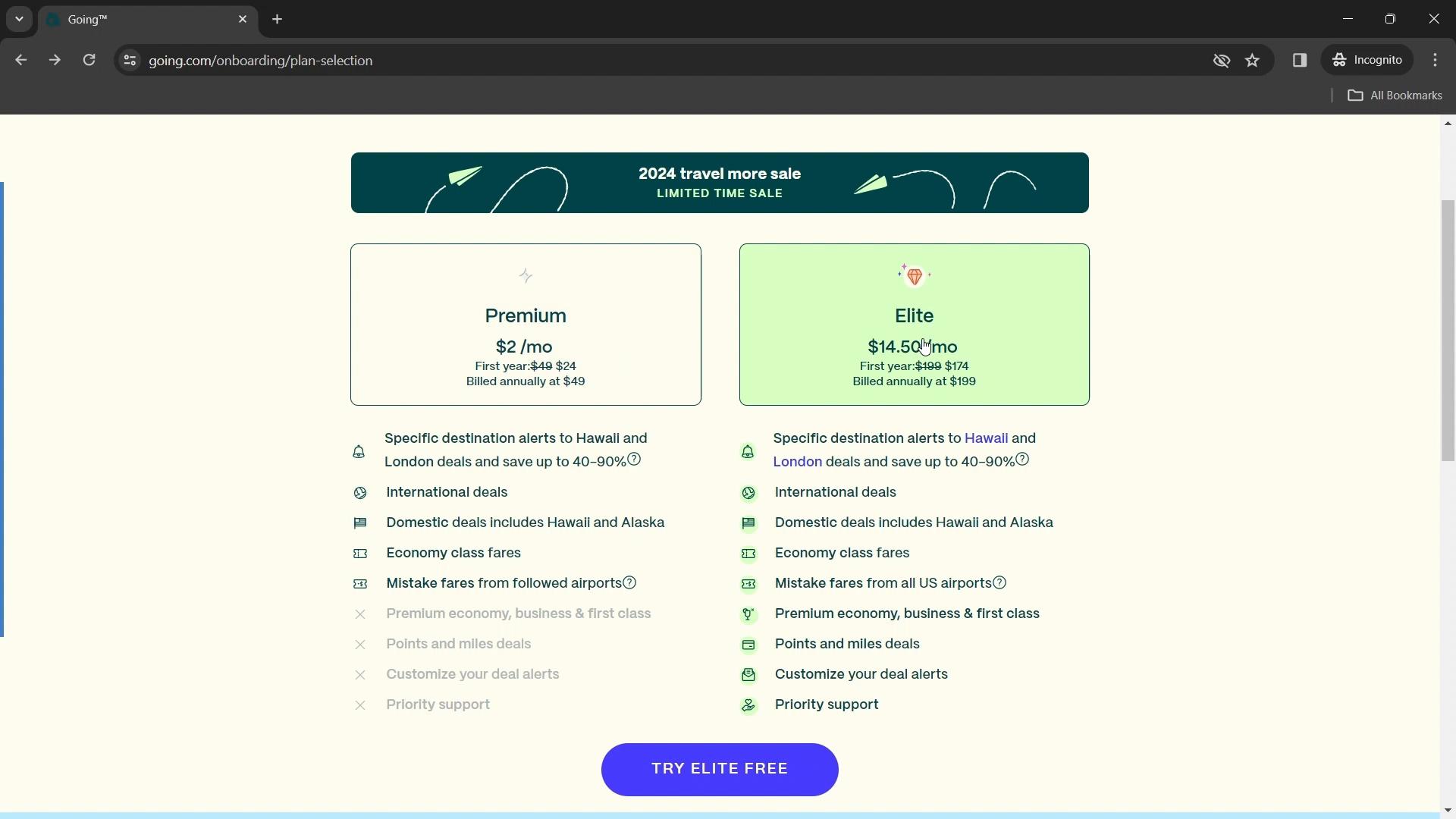The image size is (1456, 819).
Task: Click the Hawaii destination link in Elite plan
Action: (985, 438)
